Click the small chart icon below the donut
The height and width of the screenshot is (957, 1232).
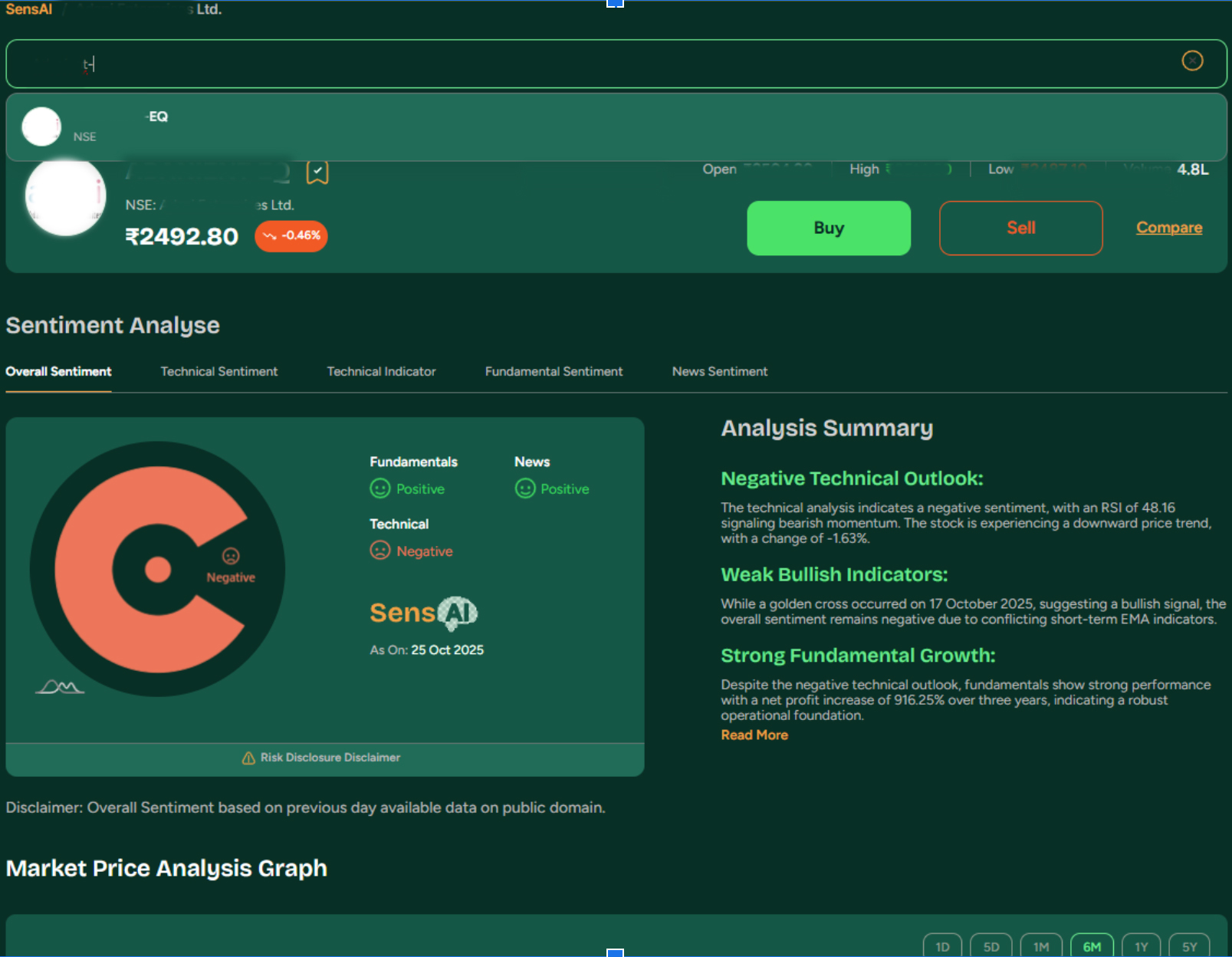pos(59,687)
